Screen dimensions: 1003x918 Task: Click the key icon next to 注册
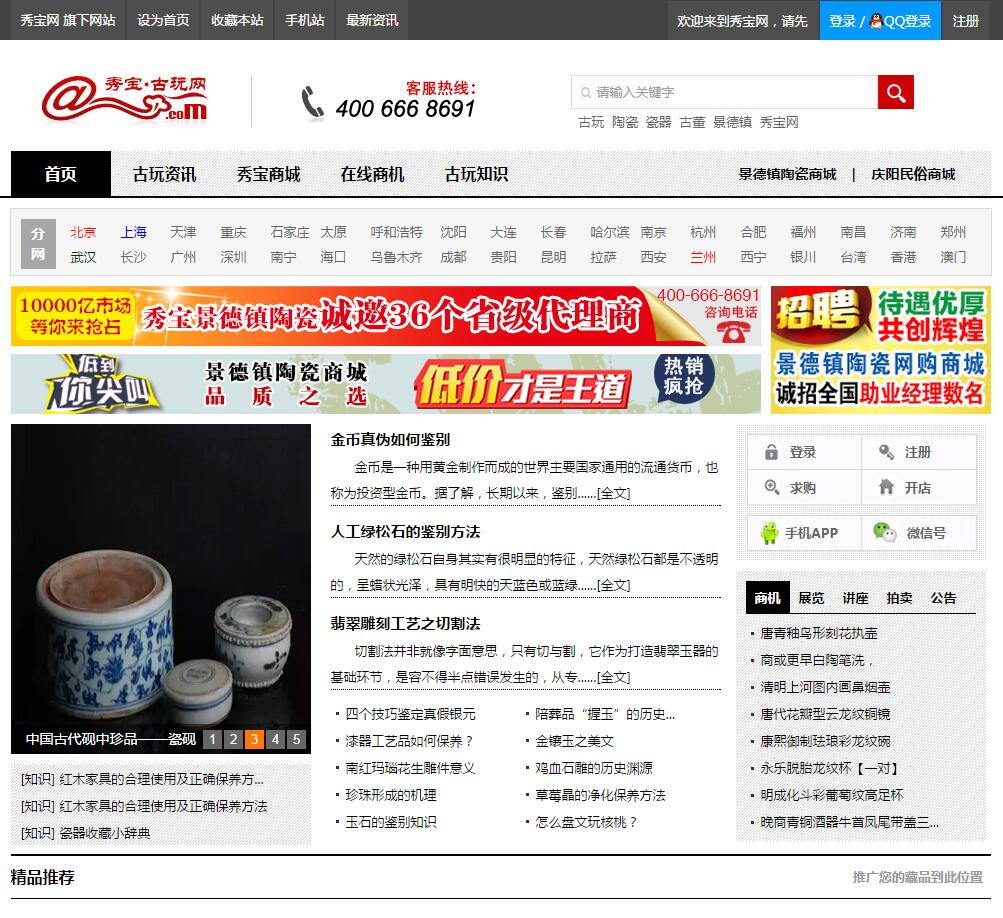tap(887, 452)
